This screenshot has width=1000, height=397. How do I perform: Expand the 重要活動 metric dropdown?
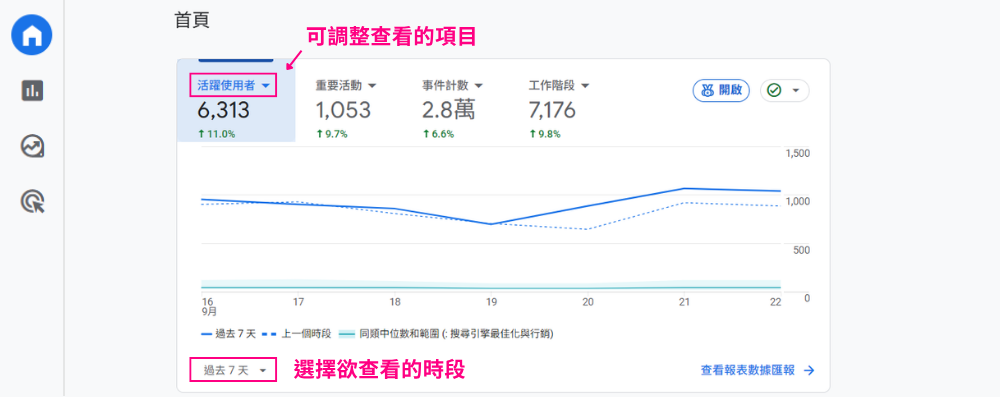(346, 86)
